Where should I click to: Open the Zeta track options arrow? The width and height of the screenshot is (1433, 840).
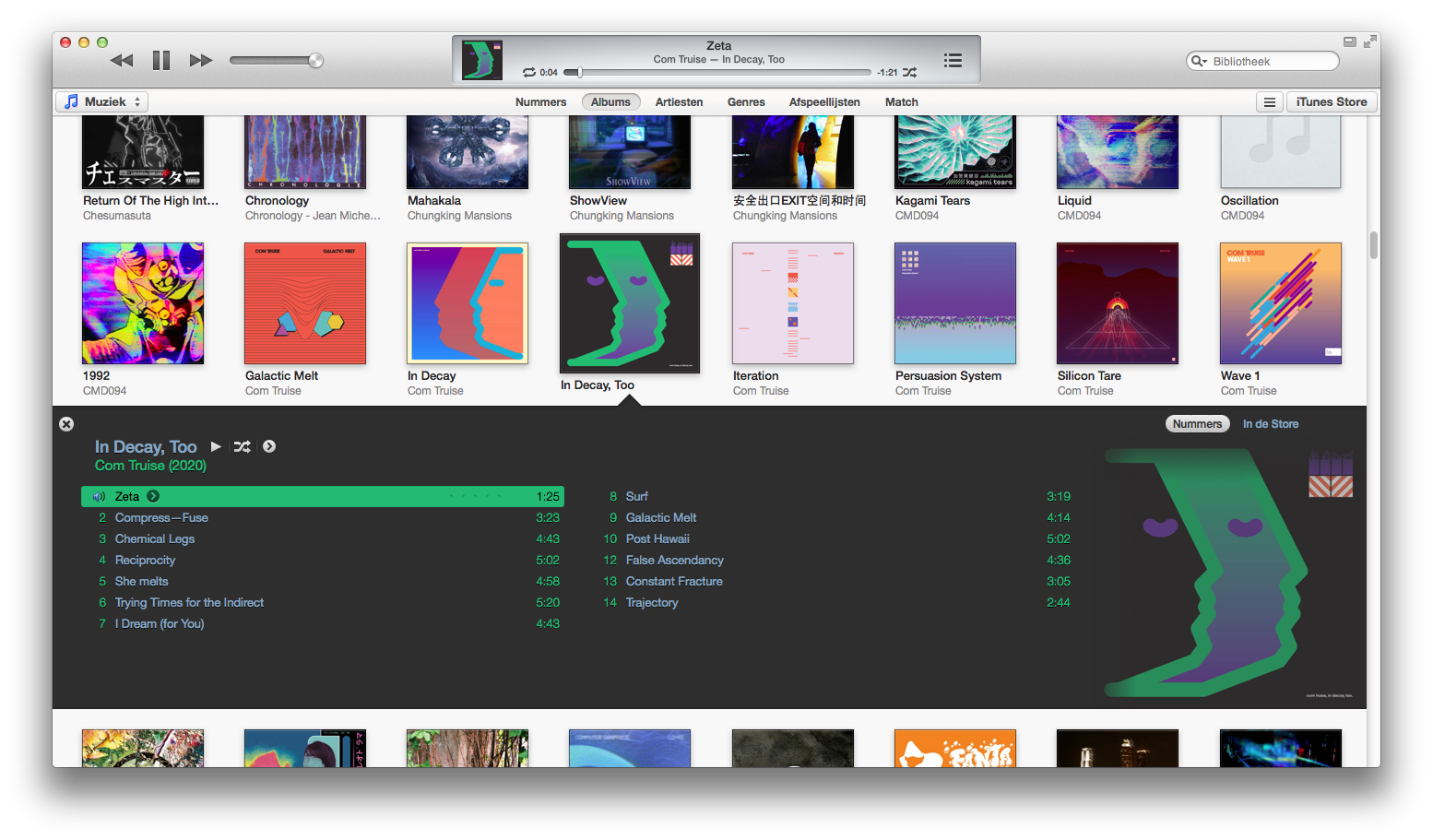(153, 496)
